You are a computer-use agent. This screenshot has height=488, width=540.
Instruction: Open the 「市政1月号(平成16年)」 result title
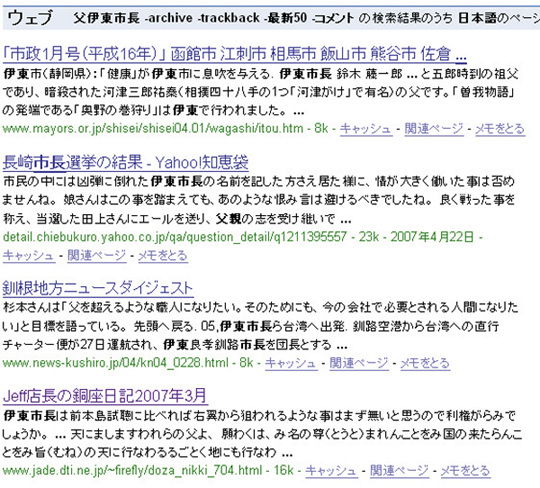coord(235,54)
